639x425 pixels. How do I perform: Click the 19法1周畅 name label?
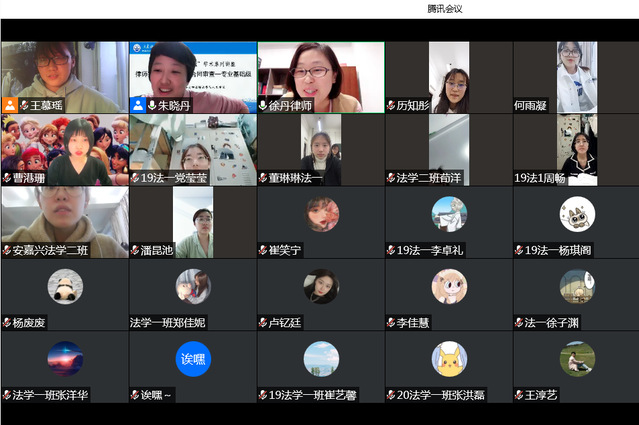click(540, 178)
